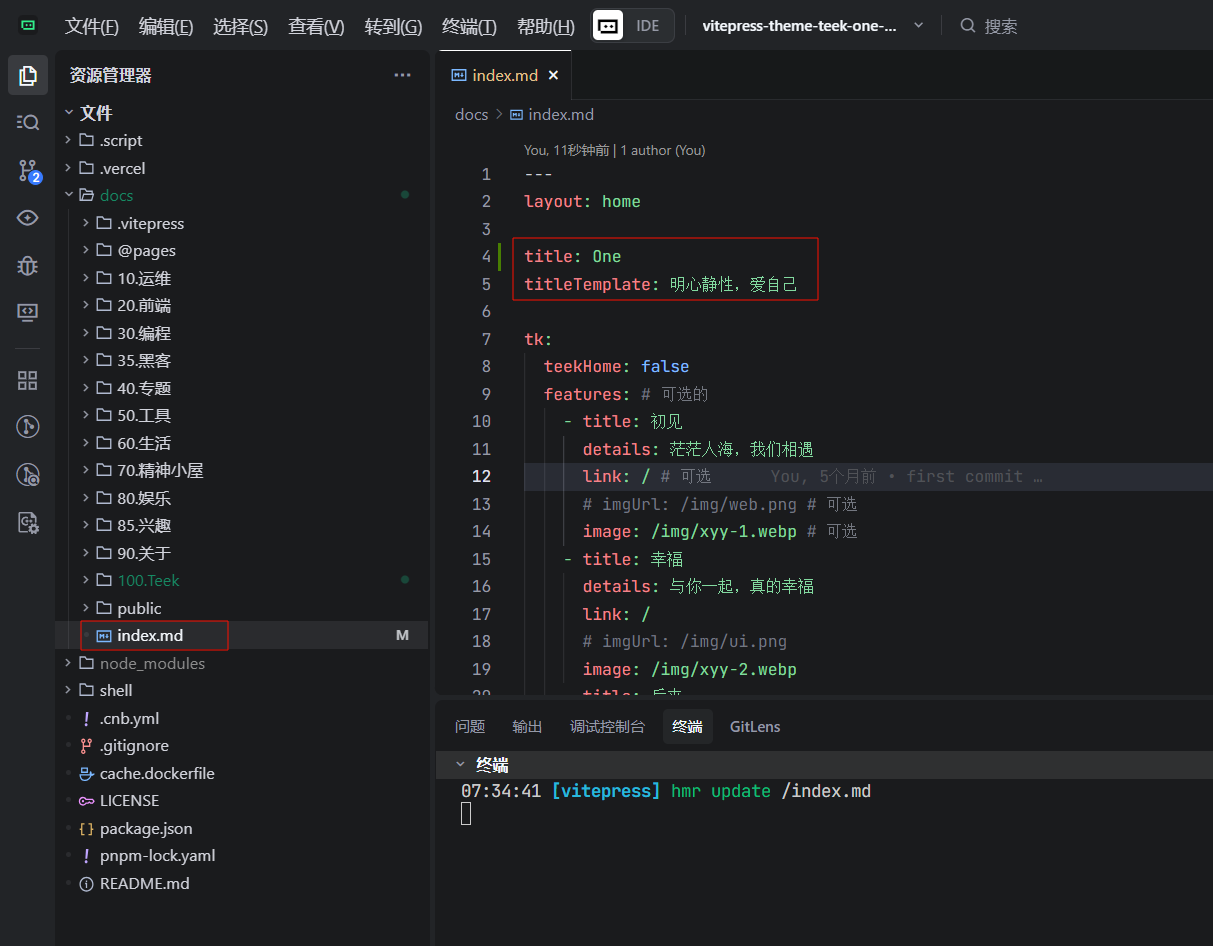The width and height of the screenshot is (1213, 946).
Task: Open the 编辑(E) menu
Action: pos(166,26)
